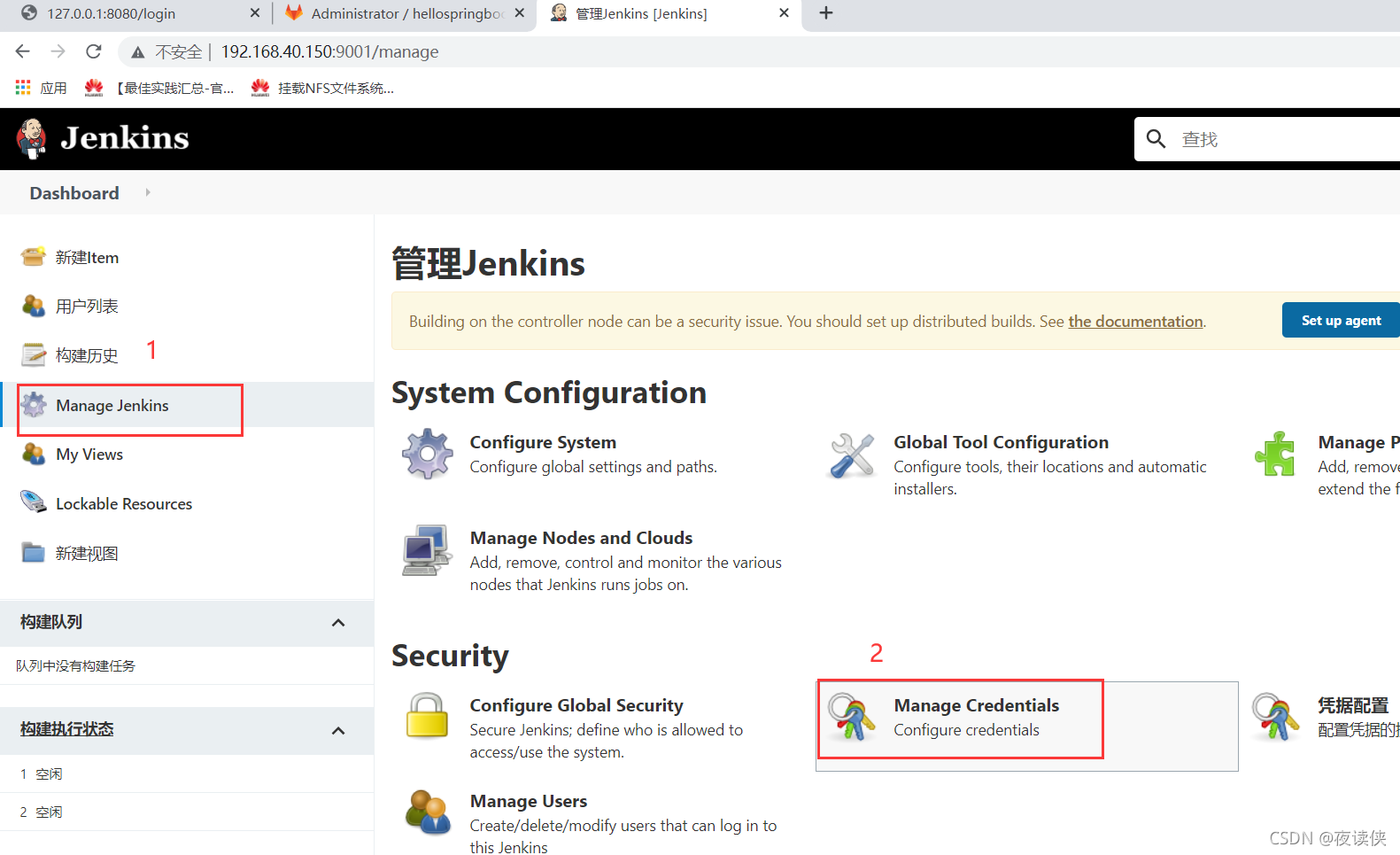Click executor 2 空闲 row
This screenshot has width=1400, height=855.
coord(187,812)
